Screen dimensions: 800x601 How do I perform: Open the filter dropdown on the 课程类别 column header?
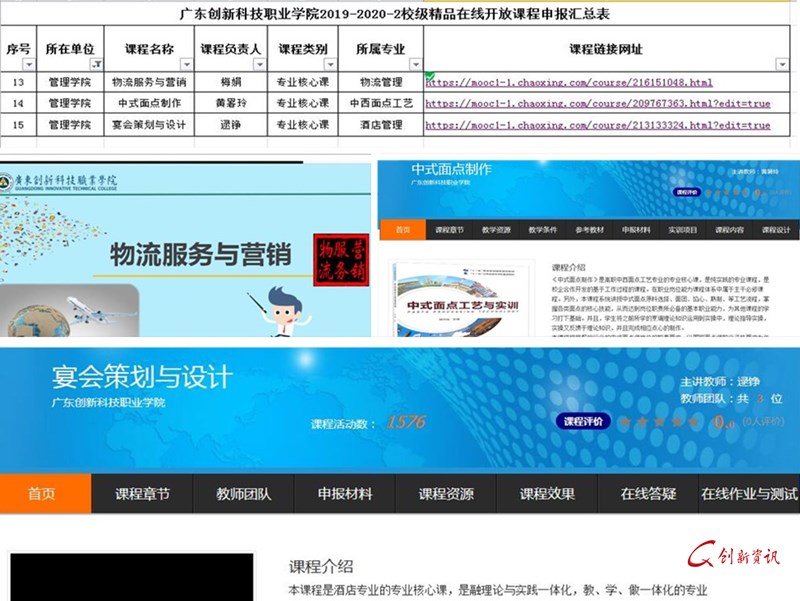[x=331, y=62]
